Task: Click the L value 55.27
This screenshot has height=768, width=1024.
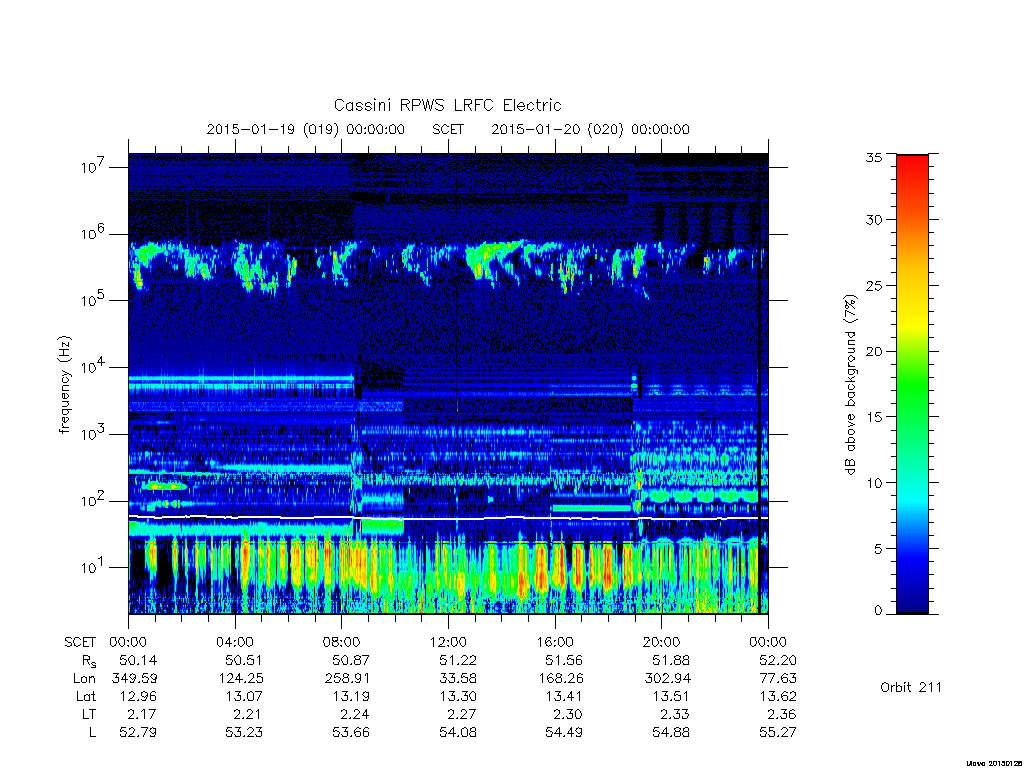Action: click(x=778, y=732)
